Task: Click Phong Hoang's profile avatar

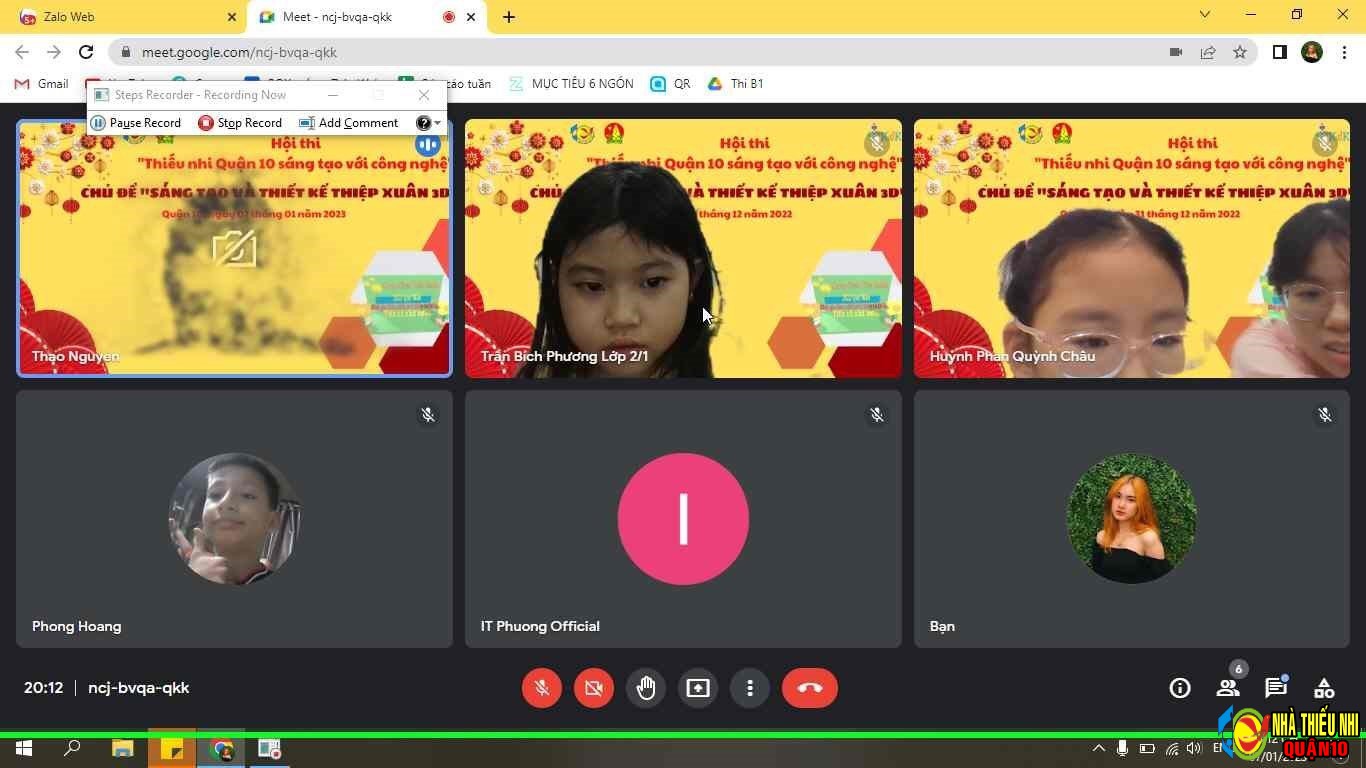Action: tap(234, 518)
